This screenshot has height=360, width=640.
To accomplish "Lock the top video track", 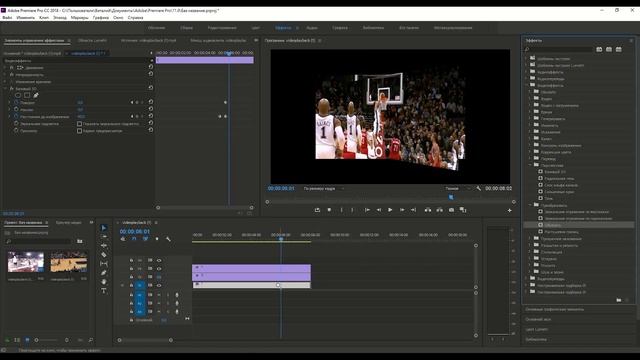I will [x=131, y=260].
